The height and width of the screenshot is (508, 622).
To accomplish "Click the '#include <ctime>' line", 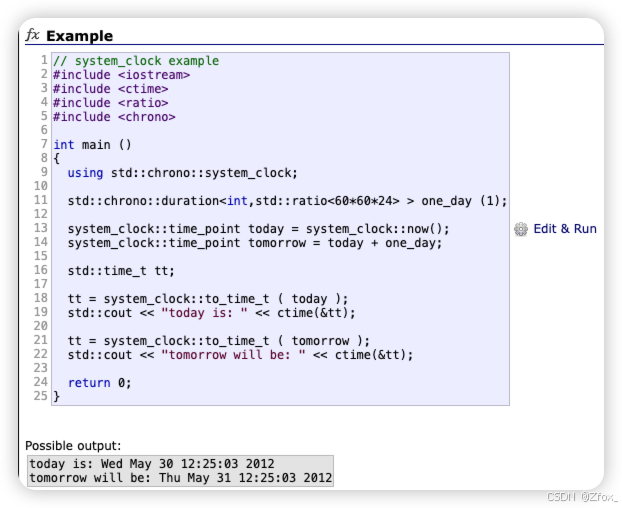I will tap(111, 88).
